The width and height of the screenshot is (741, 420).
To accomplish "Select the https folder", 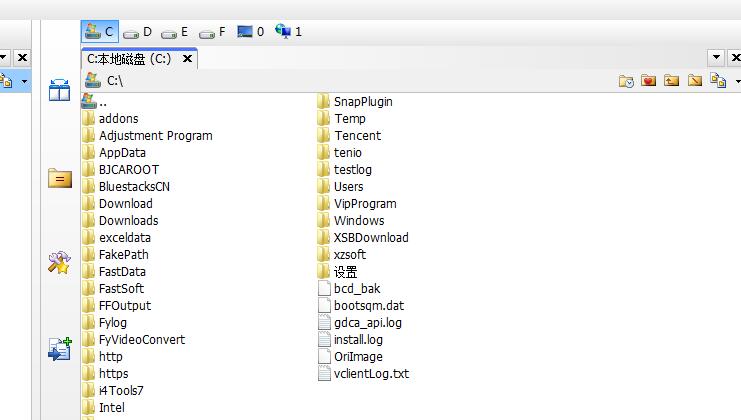I will tap(105, 374).
